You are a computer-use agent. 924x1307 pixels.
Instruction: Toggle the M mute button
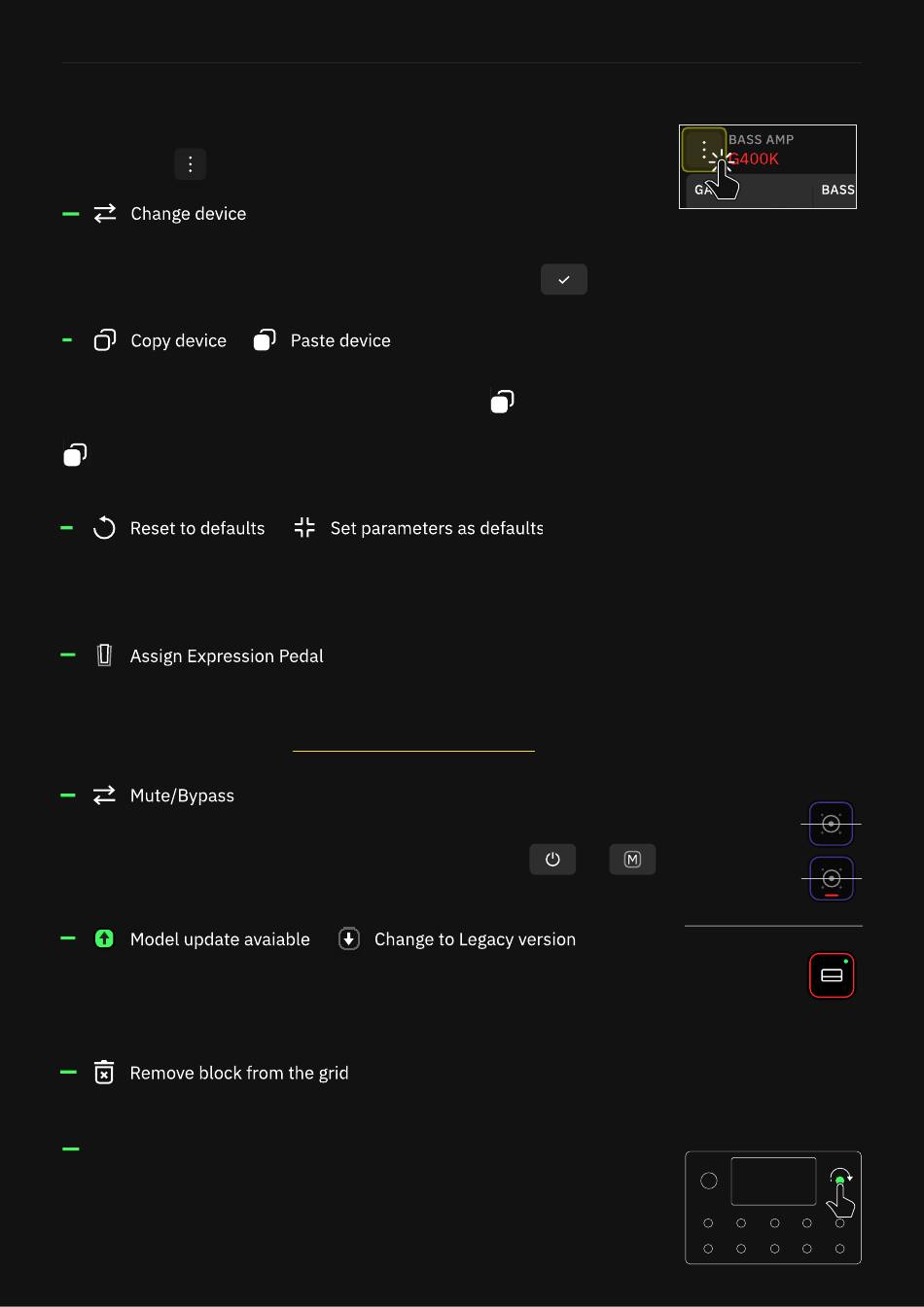pos(632,860)
